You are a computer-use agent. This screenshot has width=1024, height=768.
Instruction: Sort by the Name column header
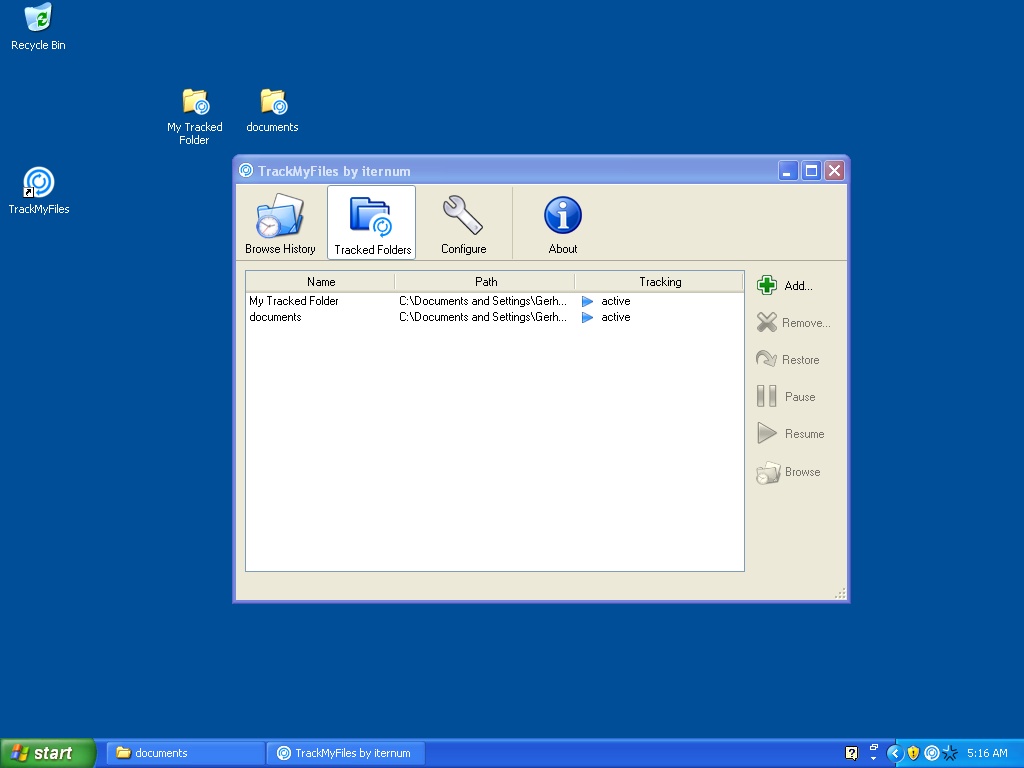coord(321,281)
